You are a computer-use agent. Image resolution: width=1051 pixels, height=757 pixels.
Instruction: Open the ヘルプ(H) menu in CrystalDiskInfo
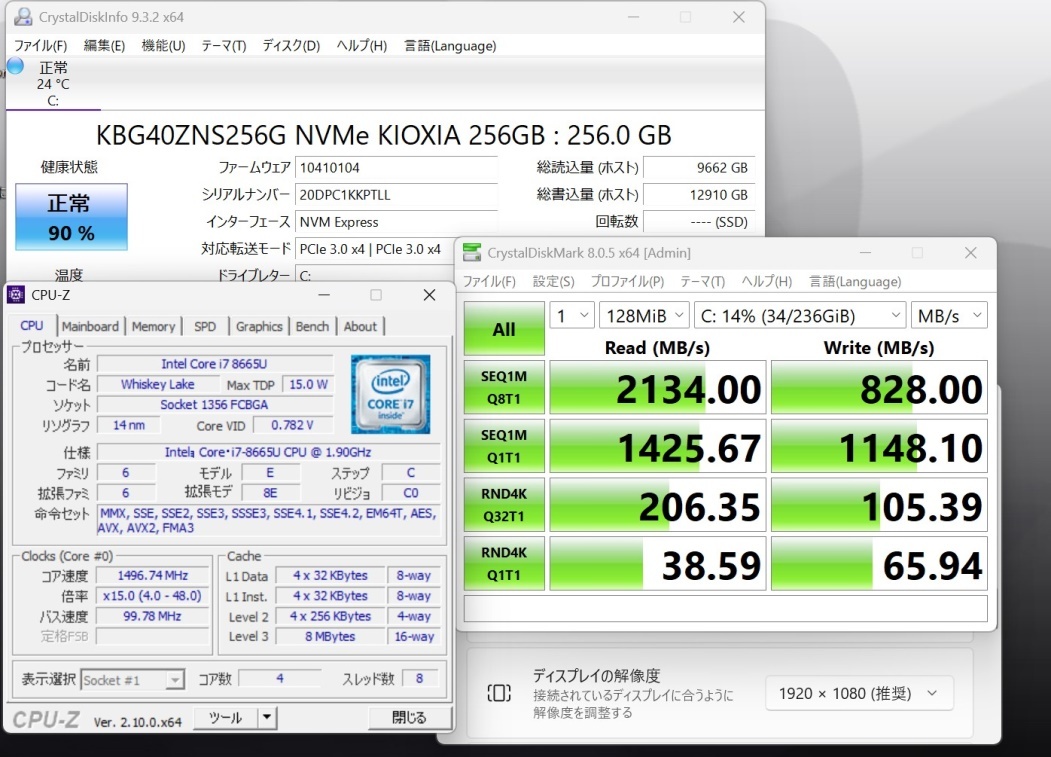tap(361, 46)
